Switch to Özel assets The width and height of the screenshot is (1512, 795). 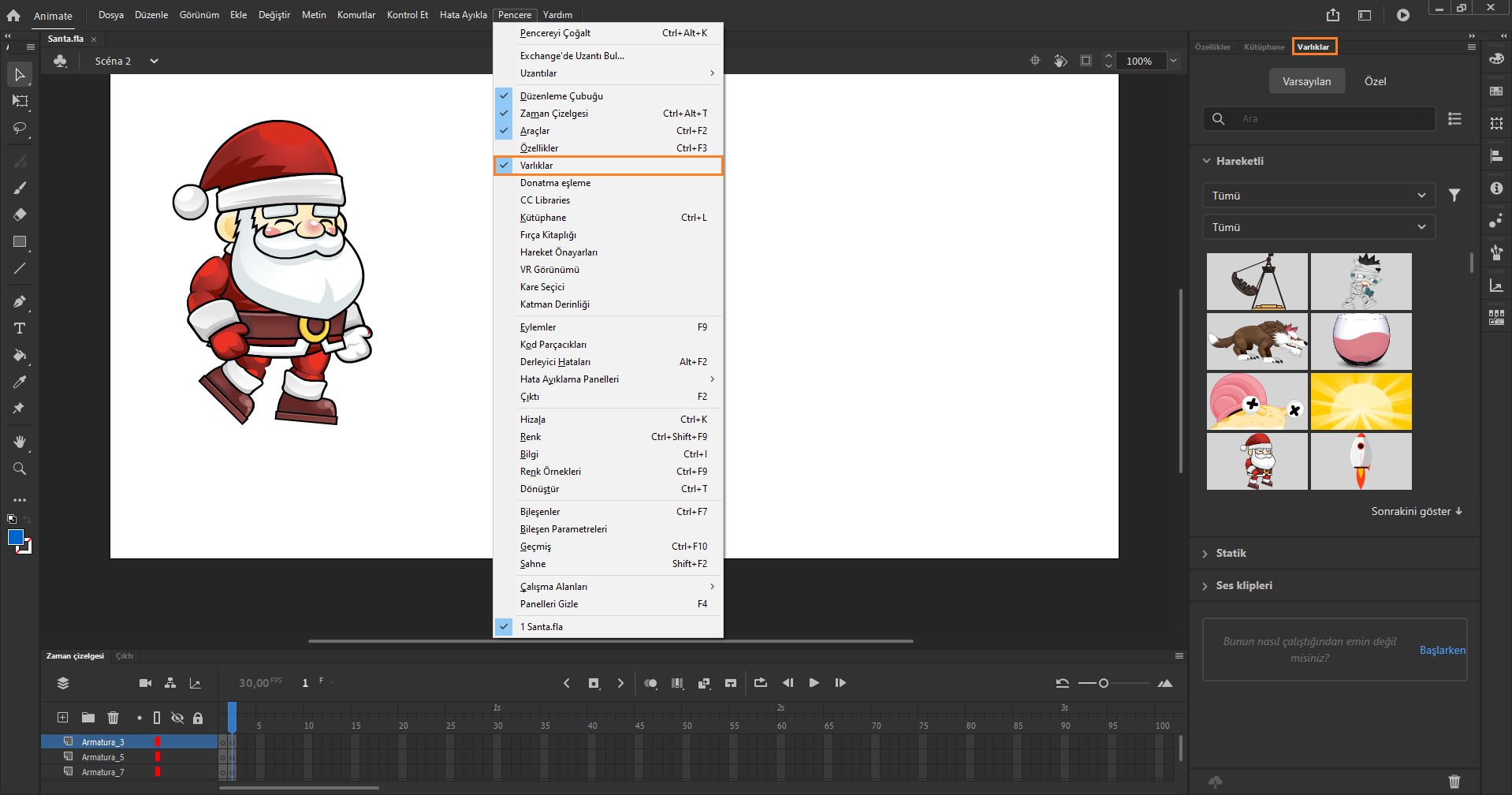1375,81
